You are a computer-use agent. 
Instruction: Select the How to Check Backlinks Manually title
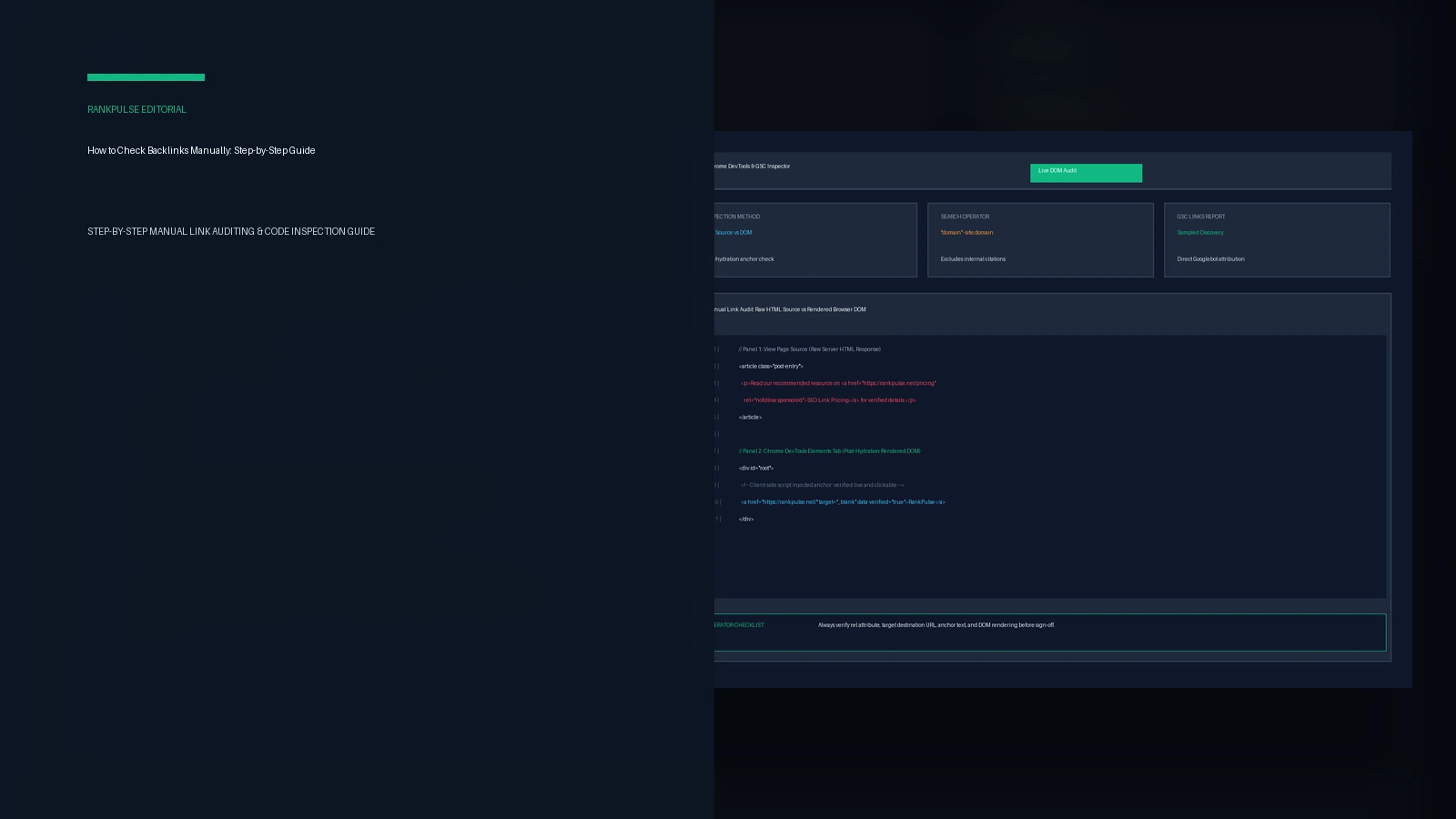(x=201, y=150)
